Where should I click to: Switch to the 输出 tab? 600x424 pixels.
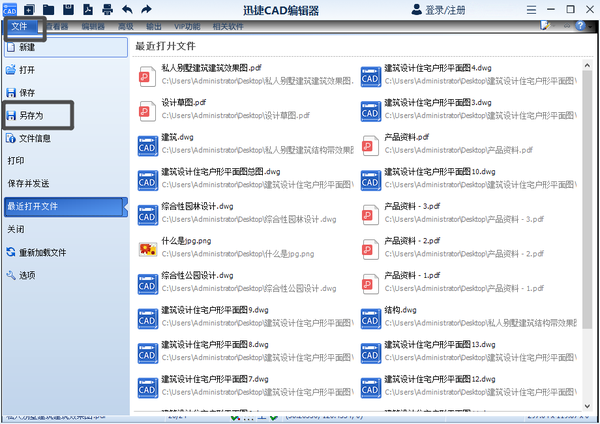click(153, 26)
